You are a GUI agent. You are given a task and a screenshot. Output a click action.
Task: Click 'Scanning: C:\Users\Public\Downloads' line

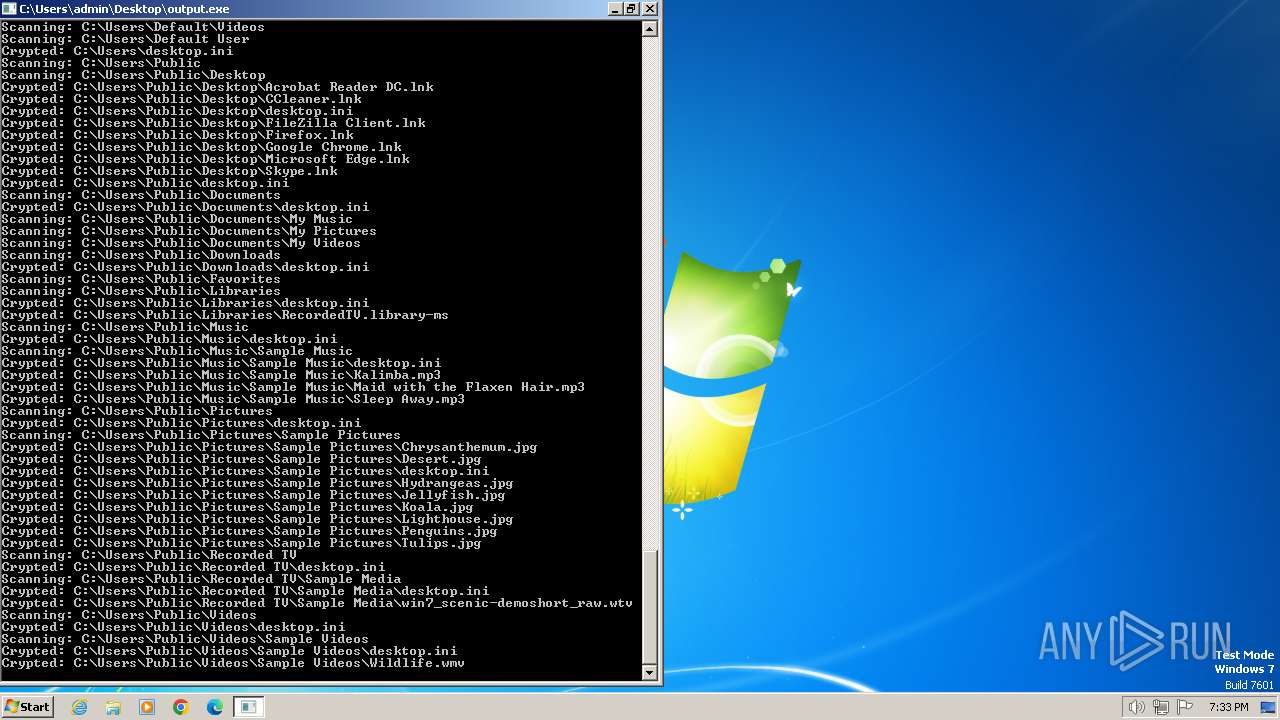click(141, 255)
